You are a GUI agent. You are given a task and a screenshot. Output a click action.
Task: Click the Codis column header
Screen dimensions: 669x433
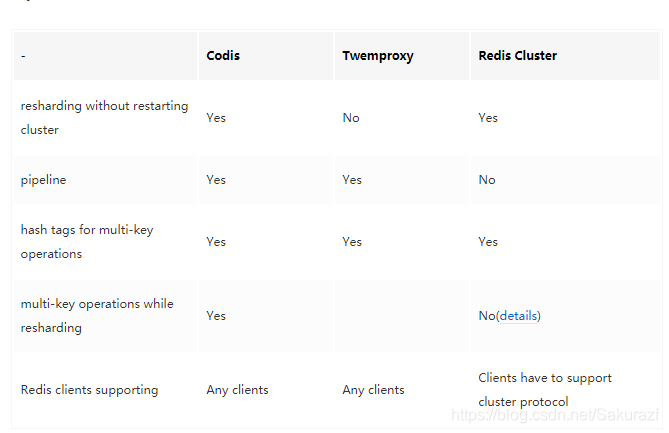223,56
